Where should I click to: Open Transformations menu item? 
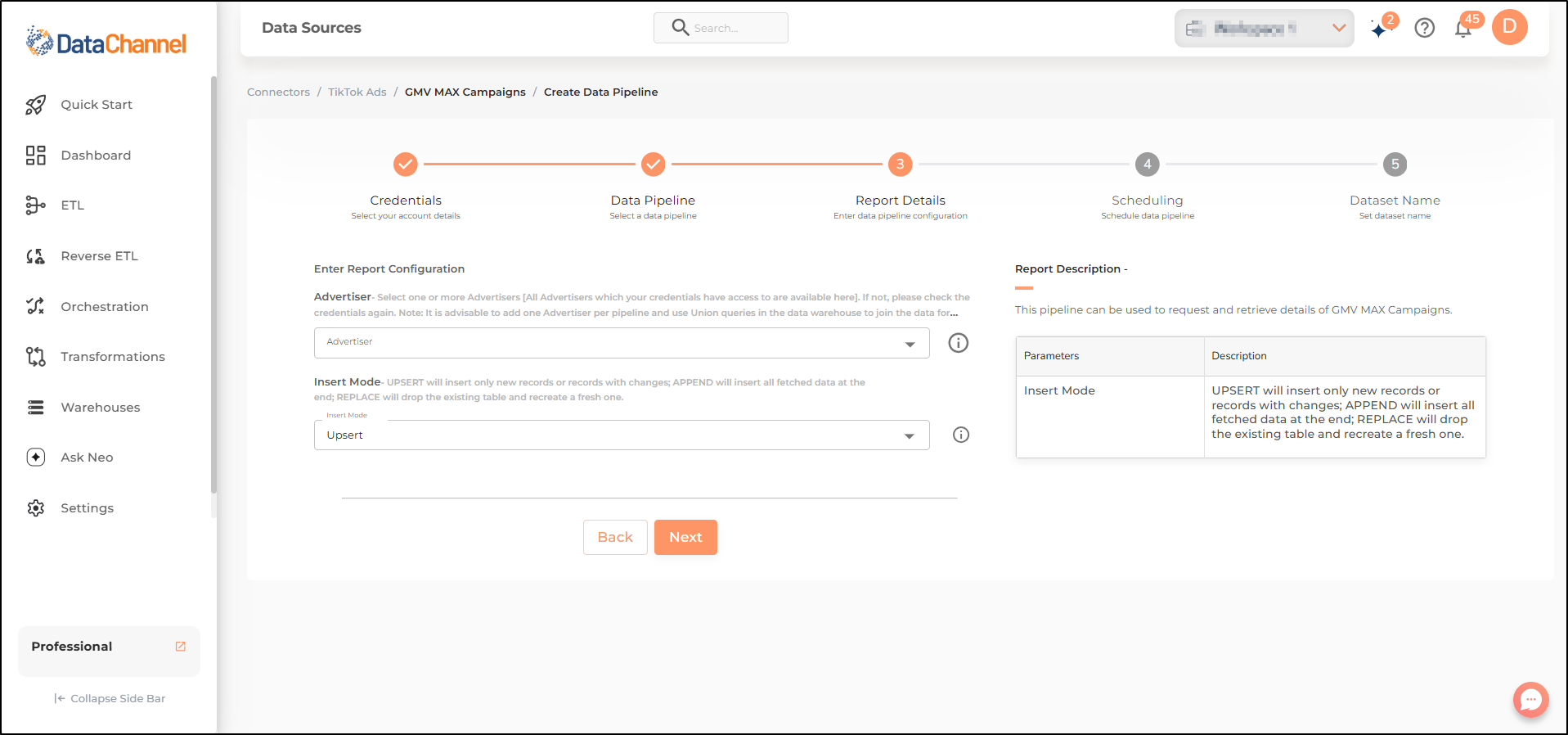point(113,357)
